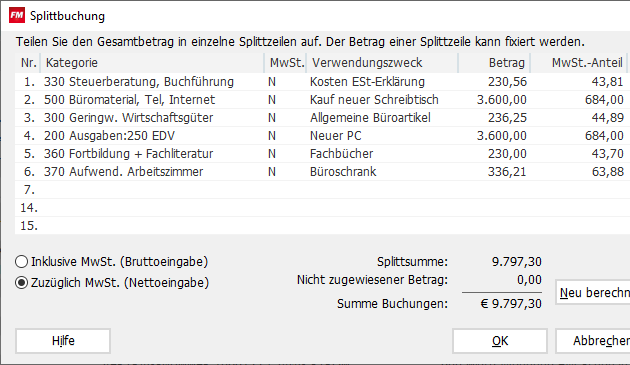Viewport: 630px width, 365px height.
Task: Click the Hilfe button
Action: [x=63, y=341]
